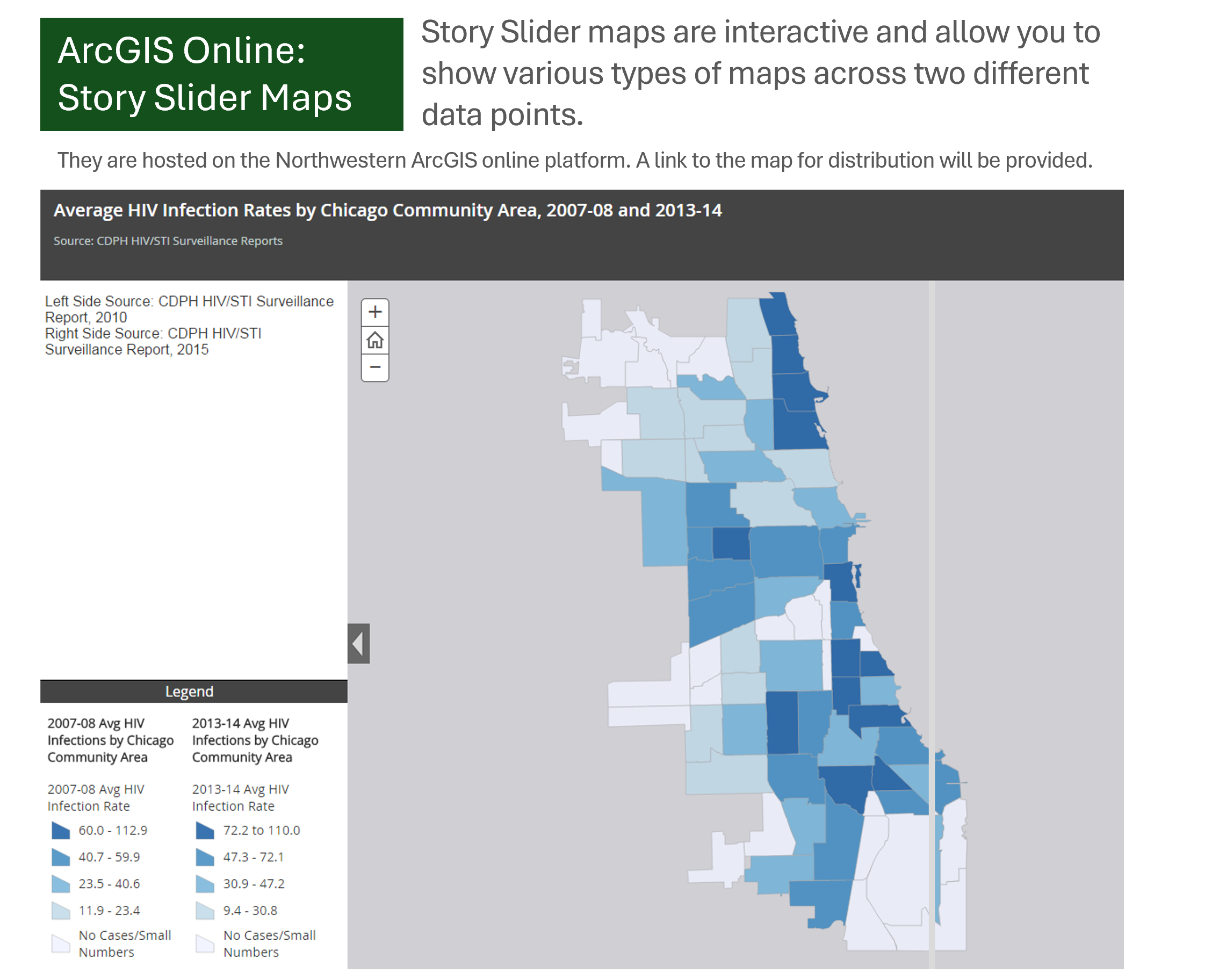This screenshot has width=1219, height=980.
Task: Click the 'Right Side Source' description text
Action: [153, 342]
